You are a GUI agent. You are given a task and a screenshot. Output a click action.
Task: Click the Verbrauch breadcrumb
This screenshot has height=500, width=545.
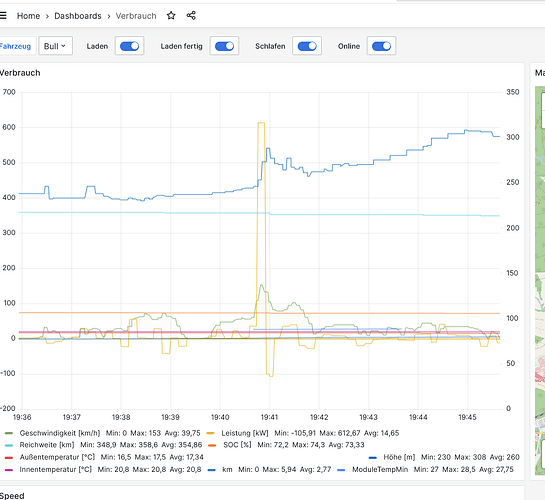click(136, 16)
